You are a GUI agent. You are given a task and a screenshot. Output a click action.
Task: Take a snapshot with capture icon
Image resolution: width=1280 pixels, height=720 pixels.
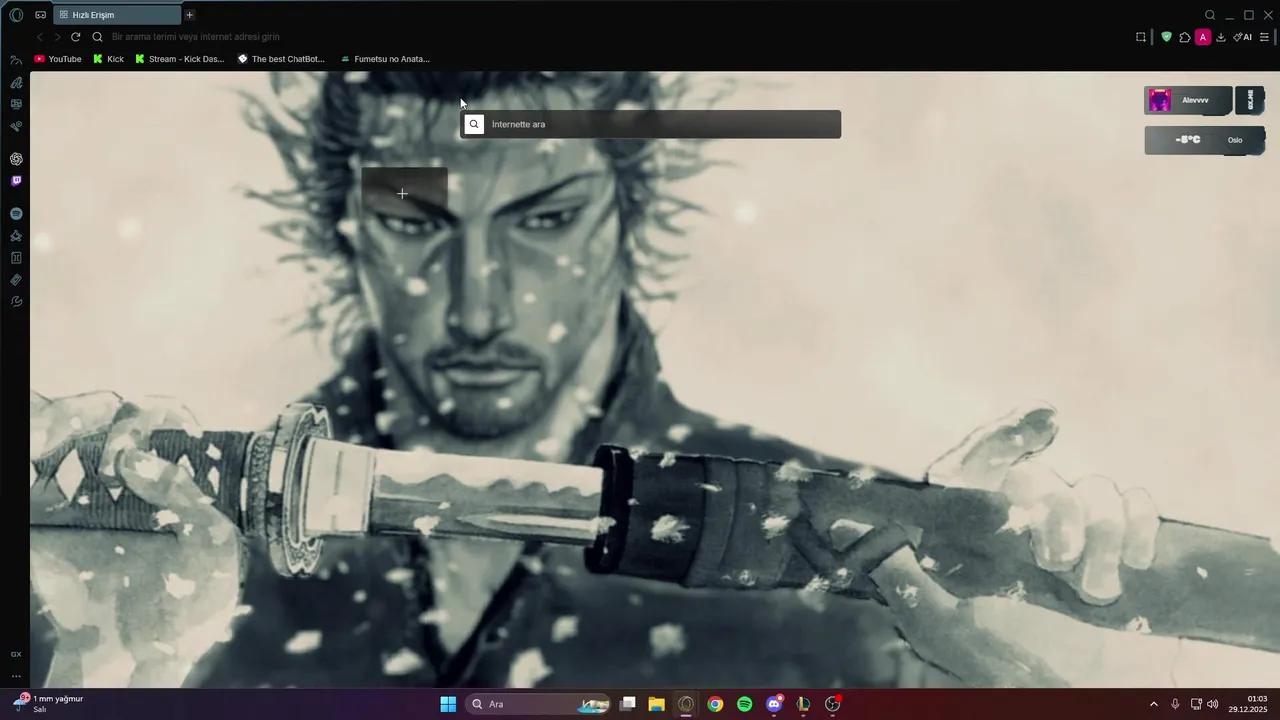click(1141, 37)
